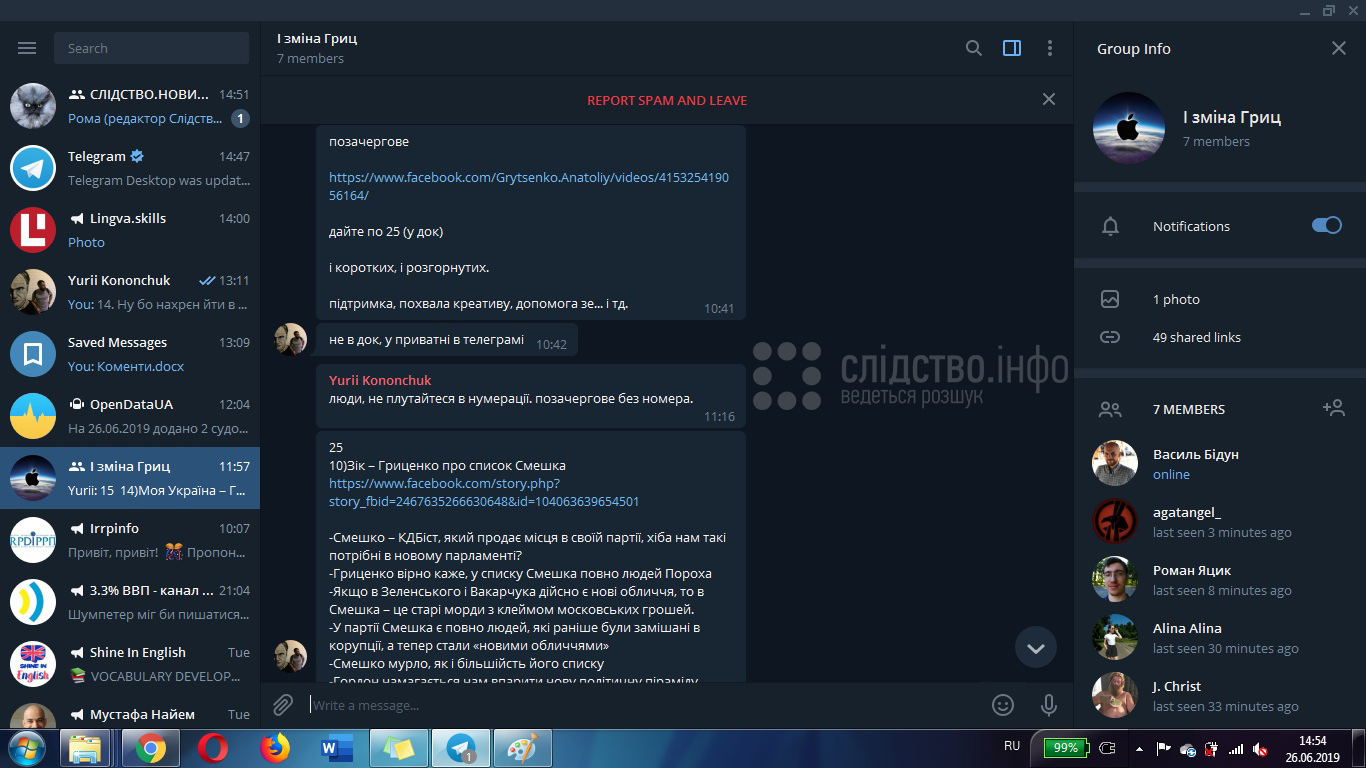Open Saved Messages
This screenshot has width=1366, height=768.
(130, 354)
